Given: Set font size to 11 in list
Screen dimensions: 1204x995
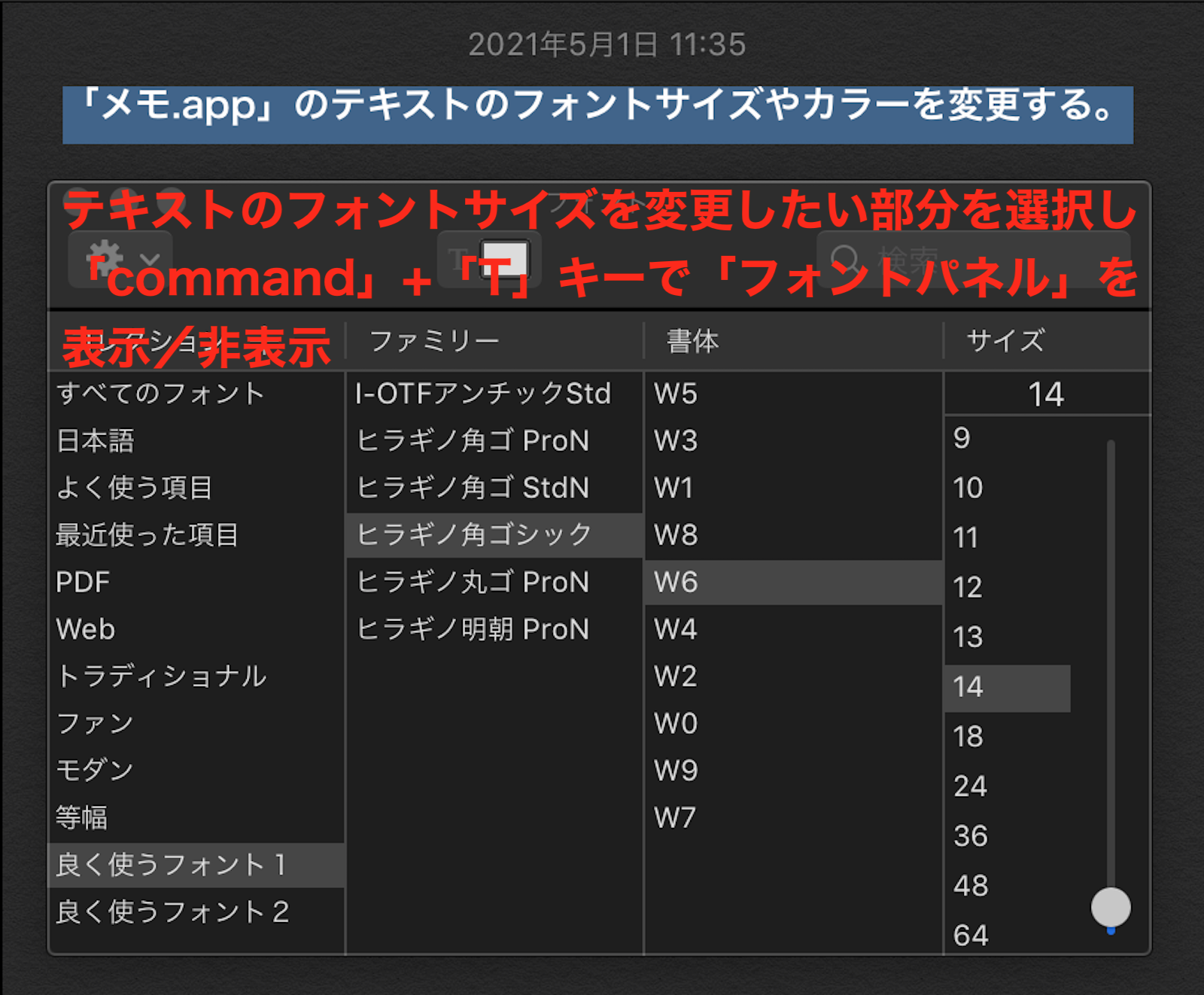Looking at the screenshot, I should tap(1008, 537).
